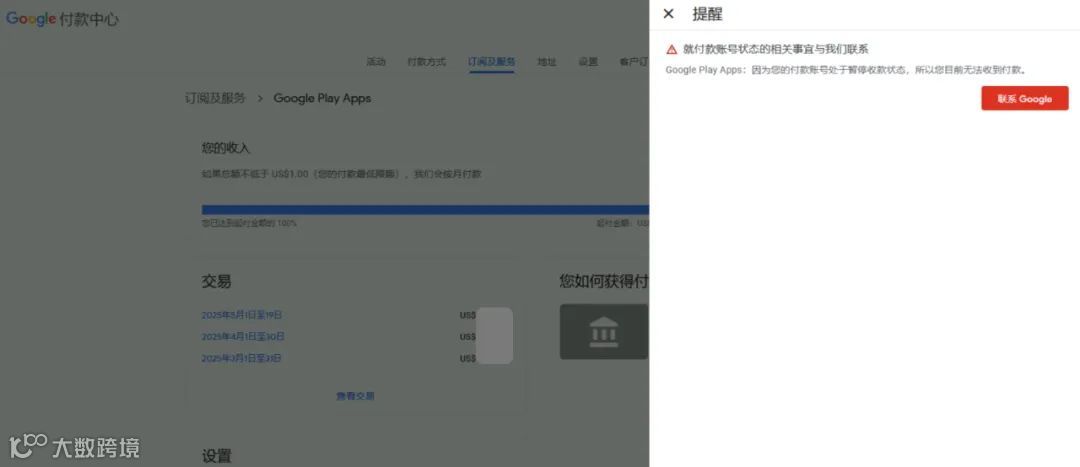Open transaction 2025年3月1日至31日
This screenshot has height=467, width=1080.
[241, 358]
